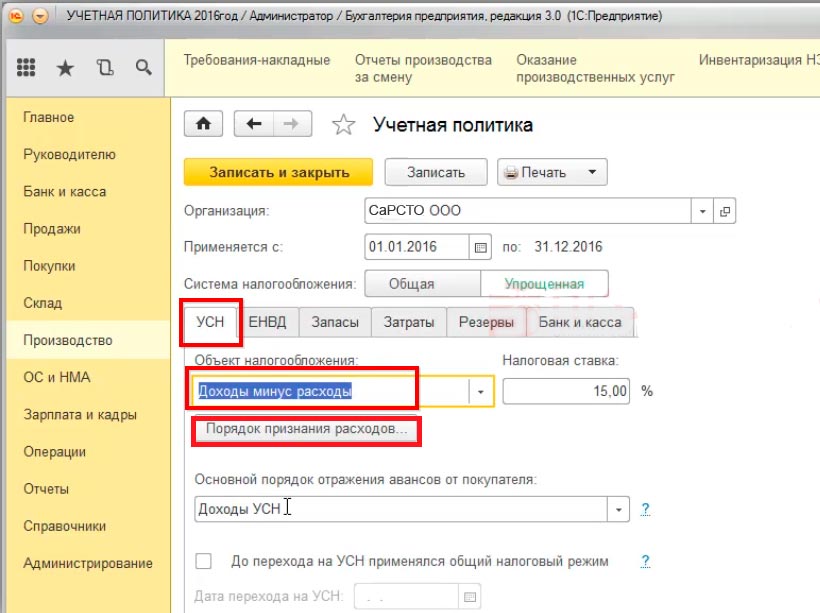Expand the Объект налогообложения dropdown
This screenshot has height=613, width=820.
(482, 391)
